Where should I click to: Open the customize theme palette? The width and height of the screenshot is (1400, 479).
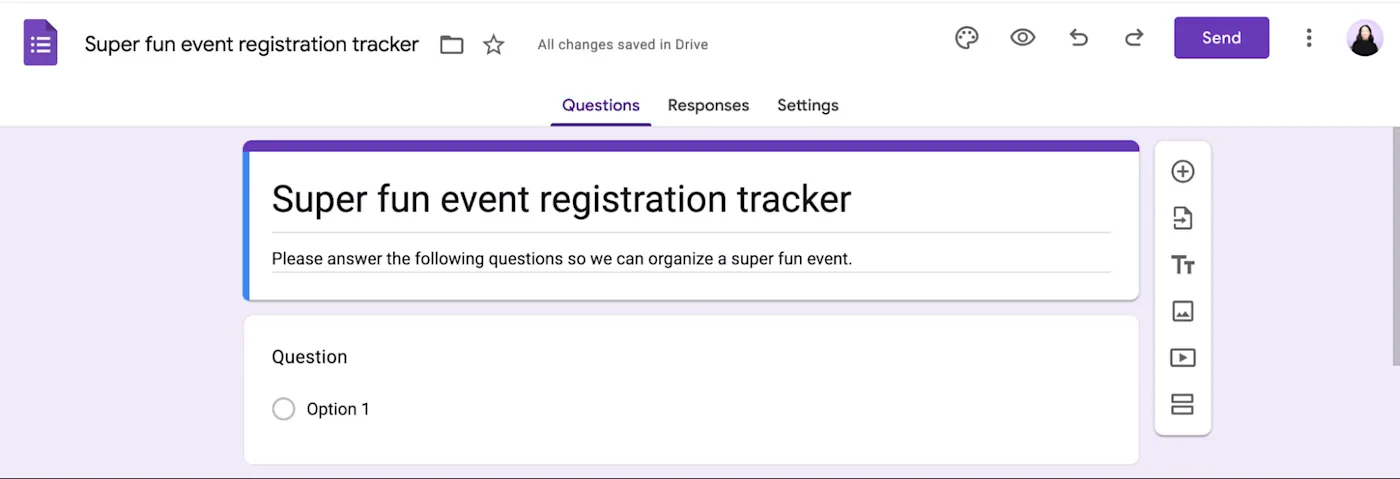pyautogui.click(x=966, y=38)
